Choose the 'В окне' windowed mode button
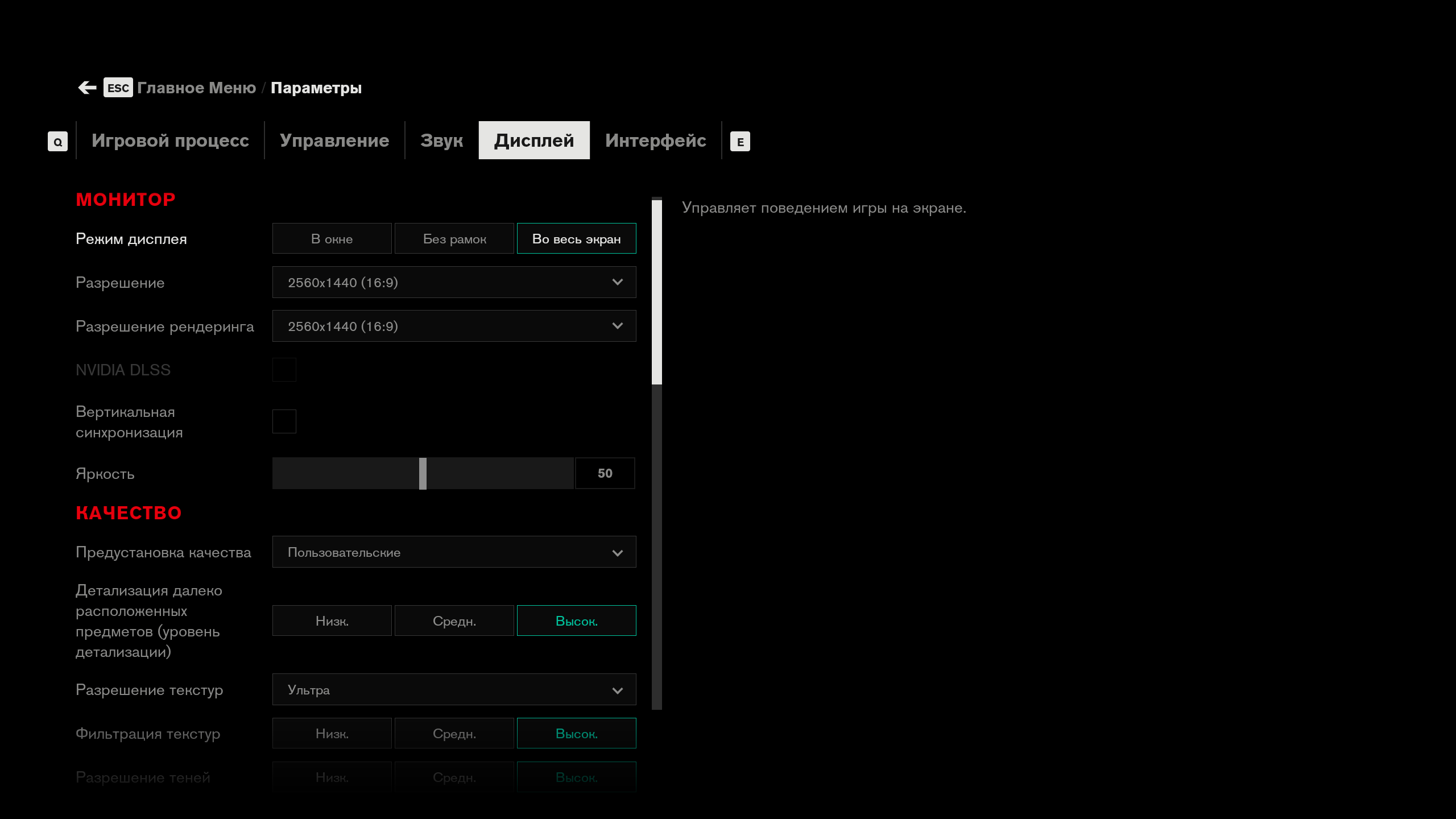 (x=332, y=239)
